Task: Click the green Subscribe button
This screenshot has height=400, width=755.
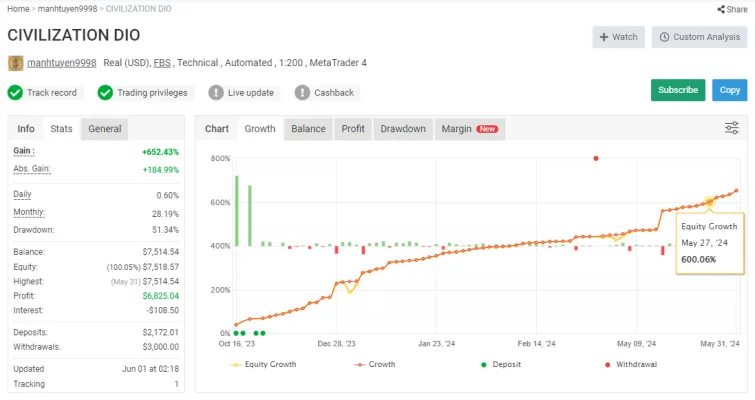Action: [x=678, y=90]
